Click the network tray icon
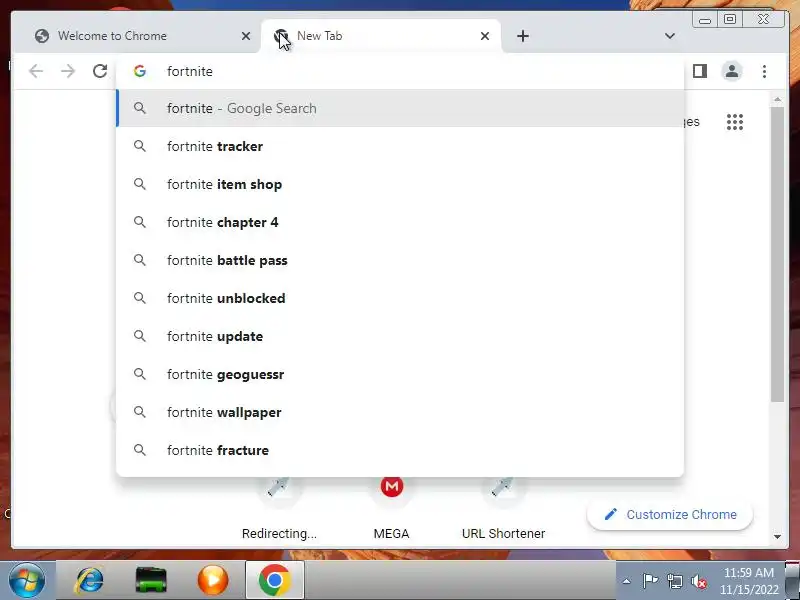This screenshot has height=600, width=800. coord(675,581)
